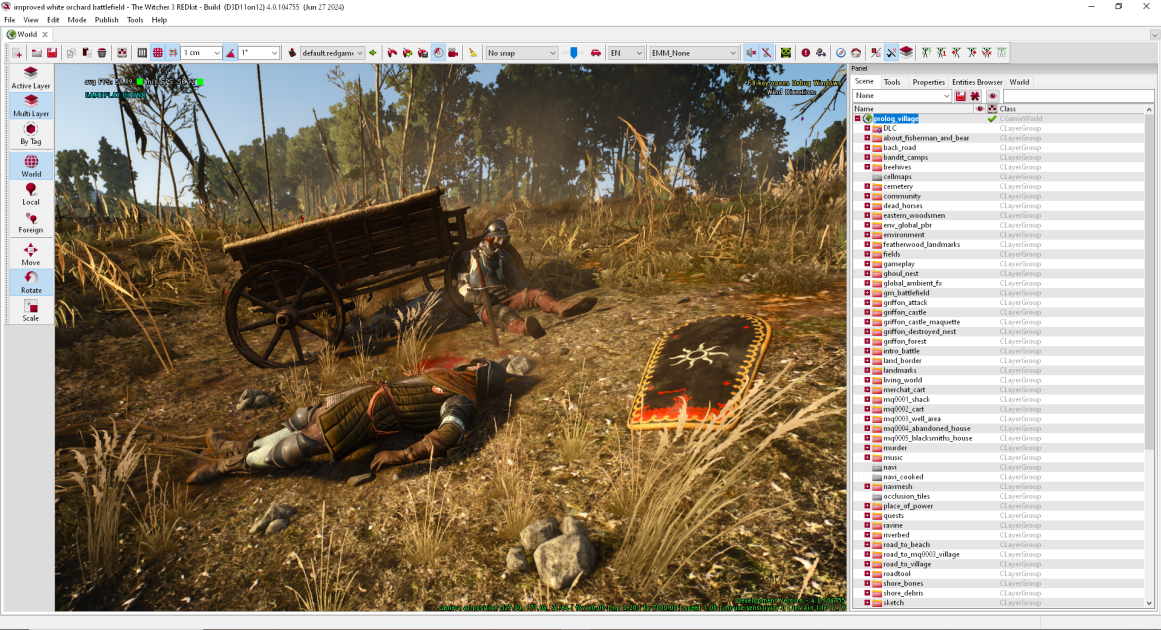Activate the Move tool
Screen dimensions: 1161x630
[31, 255]
